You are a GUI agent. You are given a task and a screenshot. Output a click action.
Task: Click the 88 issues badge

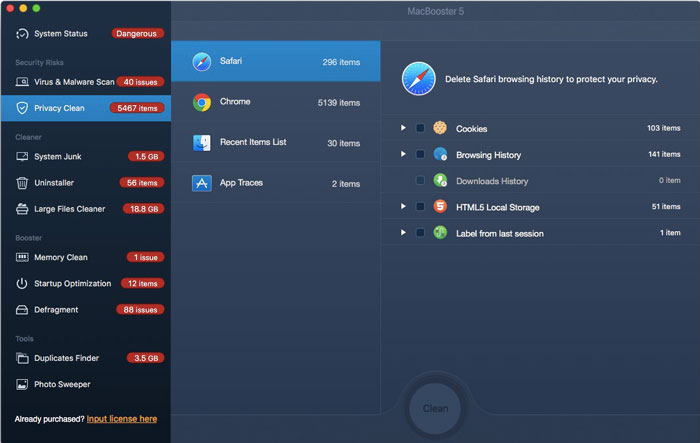click(140, 310)
